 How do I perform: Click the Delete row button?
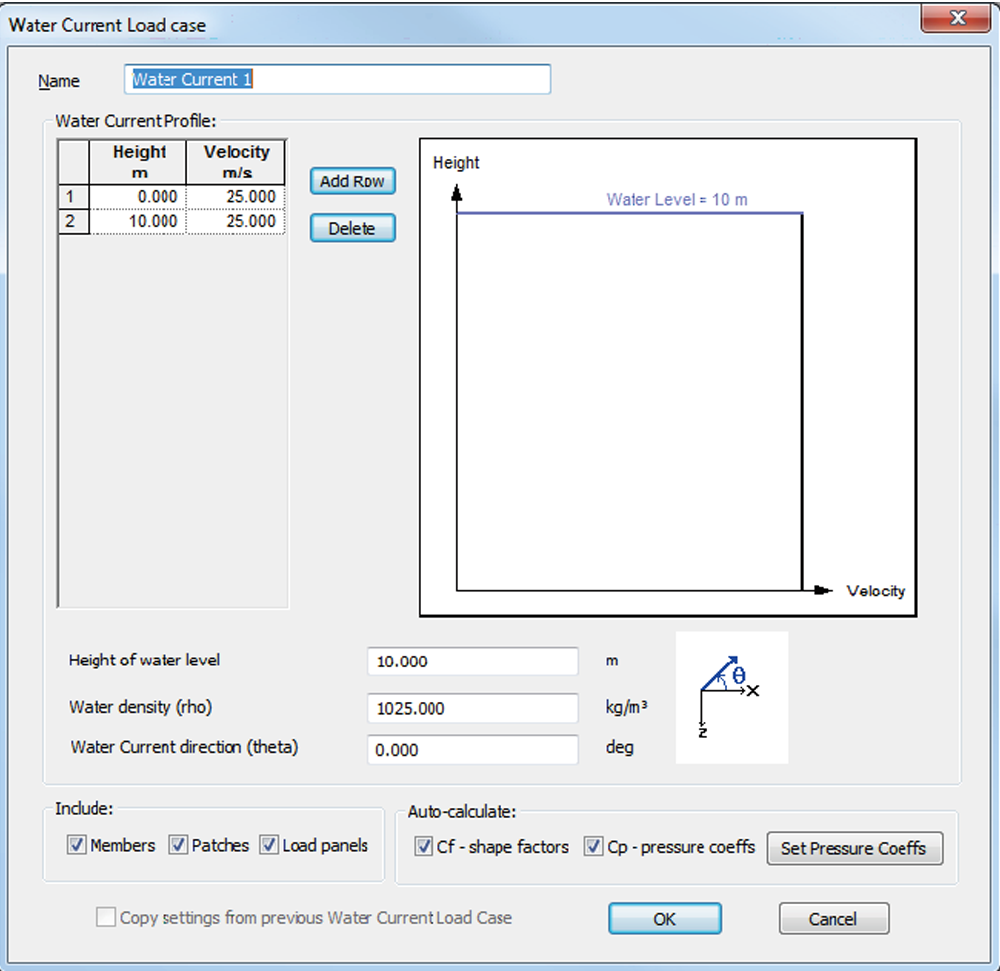point(353,228)
